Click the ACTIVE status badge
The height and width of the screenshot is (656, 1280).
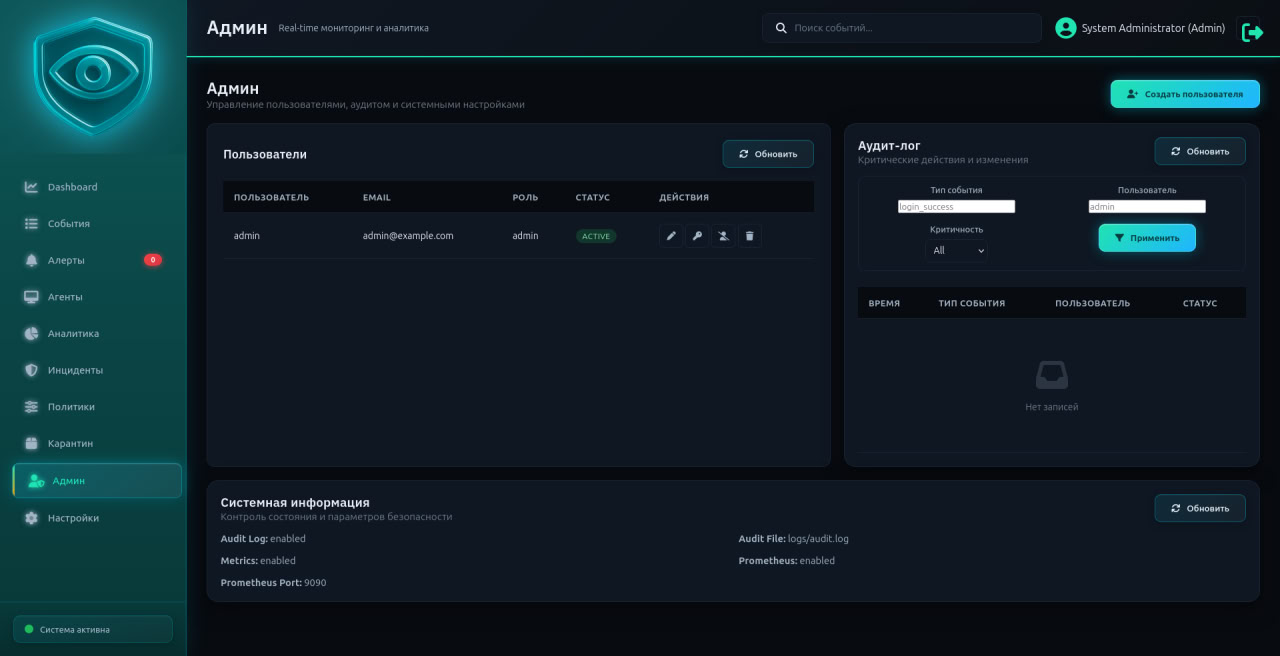click(596, 236)
